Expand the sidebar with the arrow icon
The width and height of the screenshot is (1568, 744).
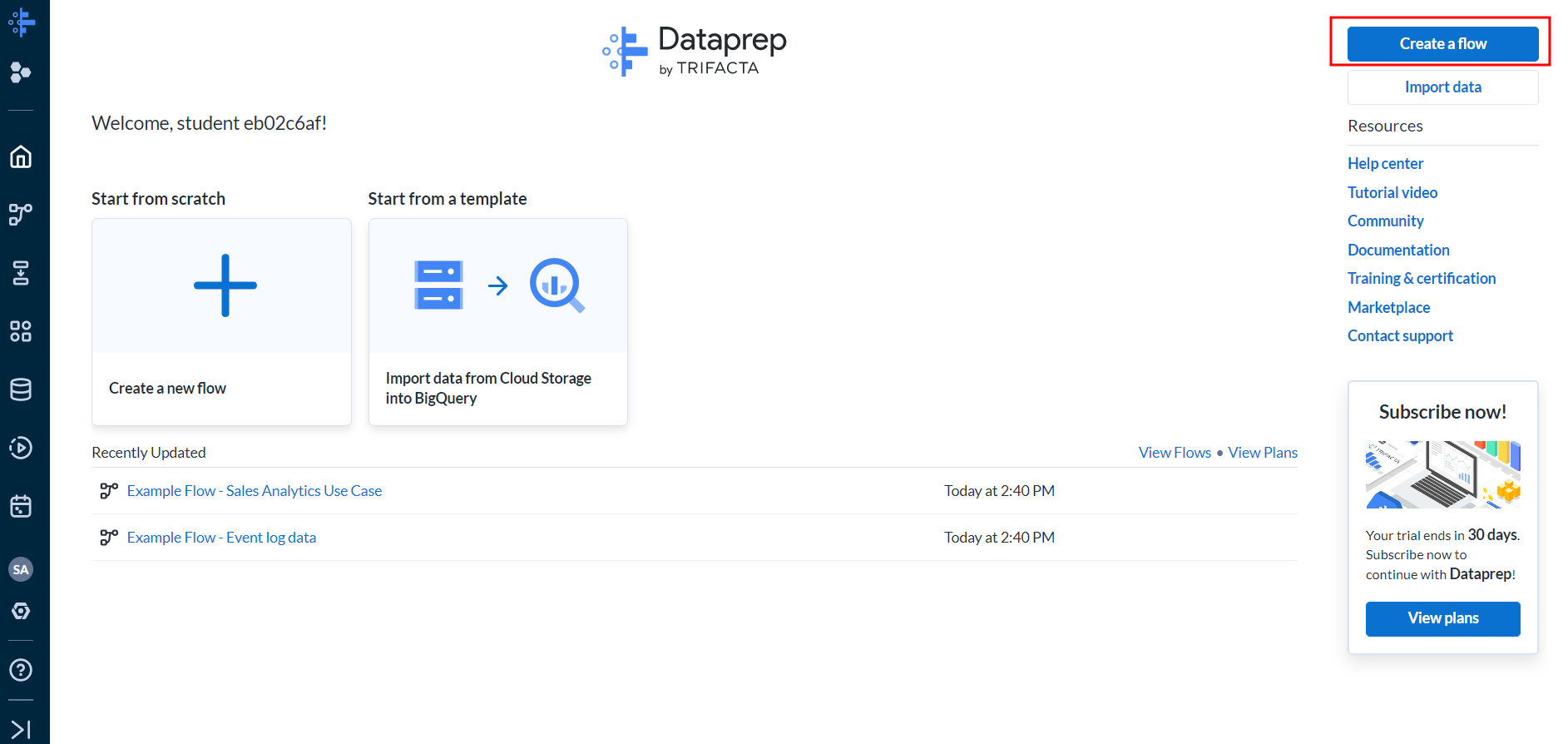tap(21, 729)
